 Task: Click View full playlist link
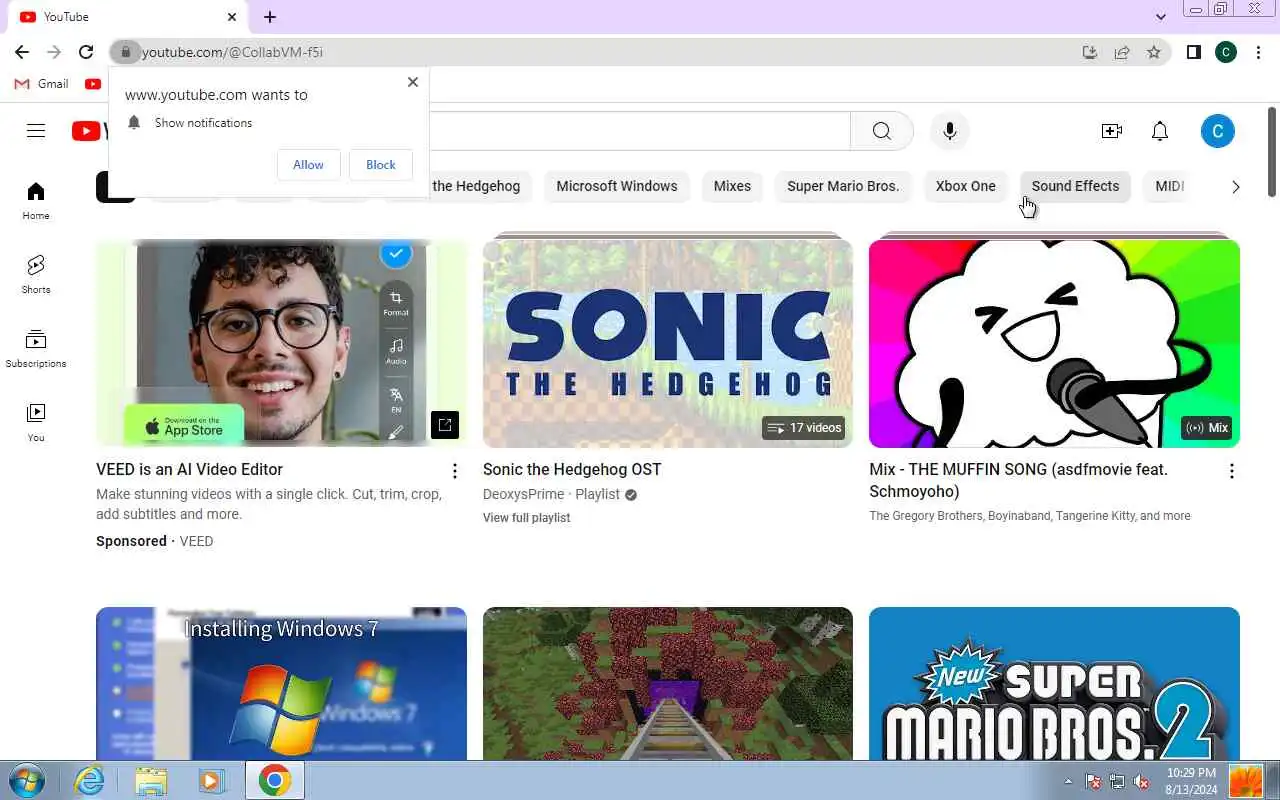tap(526, 518)
